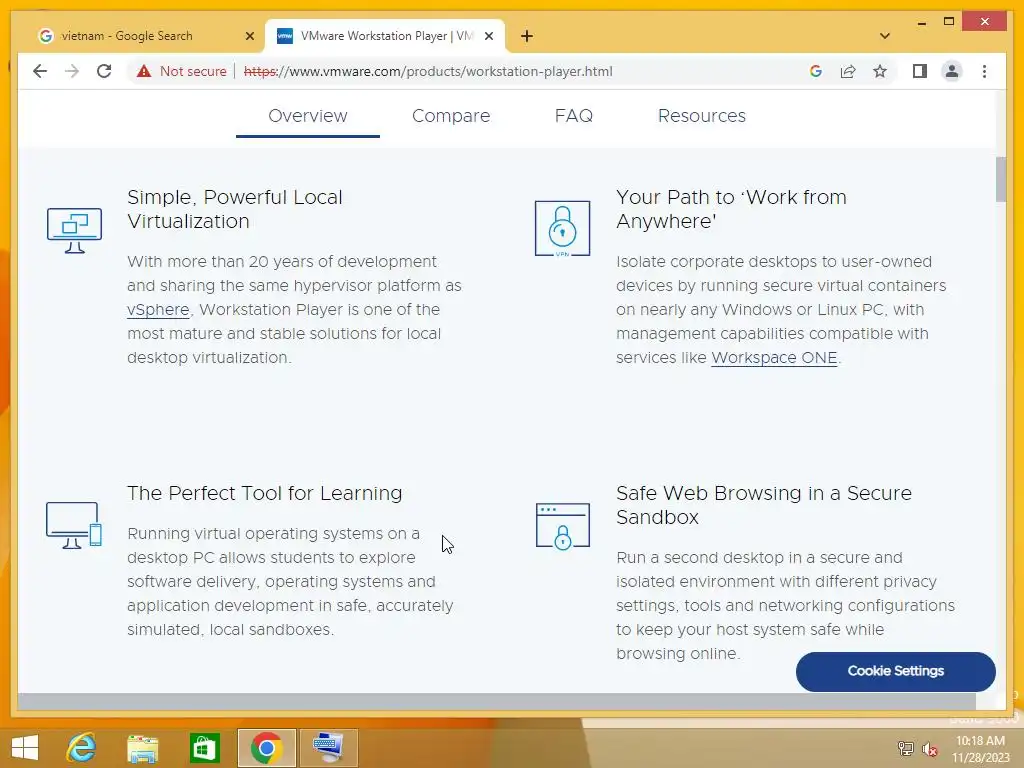Screen dimensions: 1024x768
Task: Click the heading Safe Web Browsing in a Secure Sandbox
Action: pos(763,505)
